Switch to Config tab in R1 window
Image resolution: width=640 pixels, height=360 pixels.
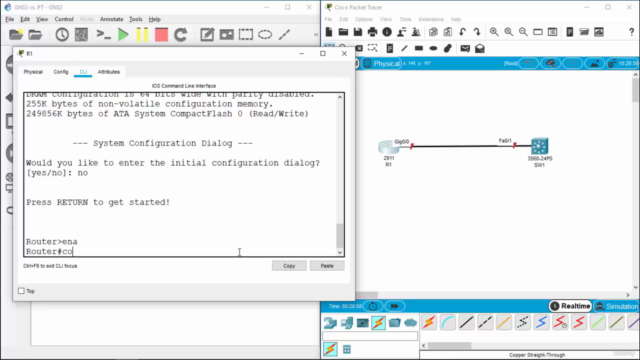tap(61, 72)
